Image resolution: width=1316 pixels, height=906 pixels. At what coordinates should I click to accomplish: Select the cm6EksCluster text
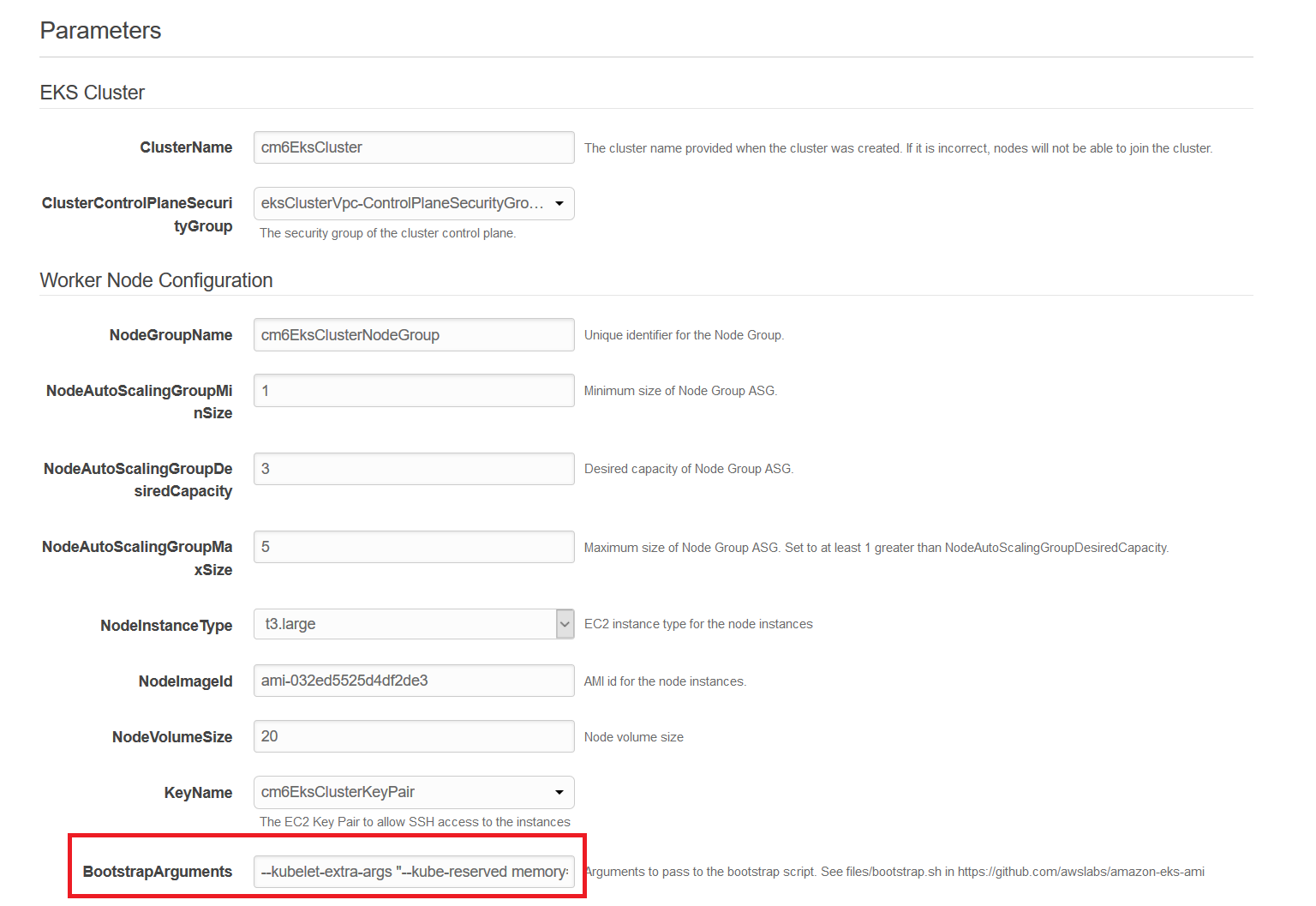pos(309,147)
